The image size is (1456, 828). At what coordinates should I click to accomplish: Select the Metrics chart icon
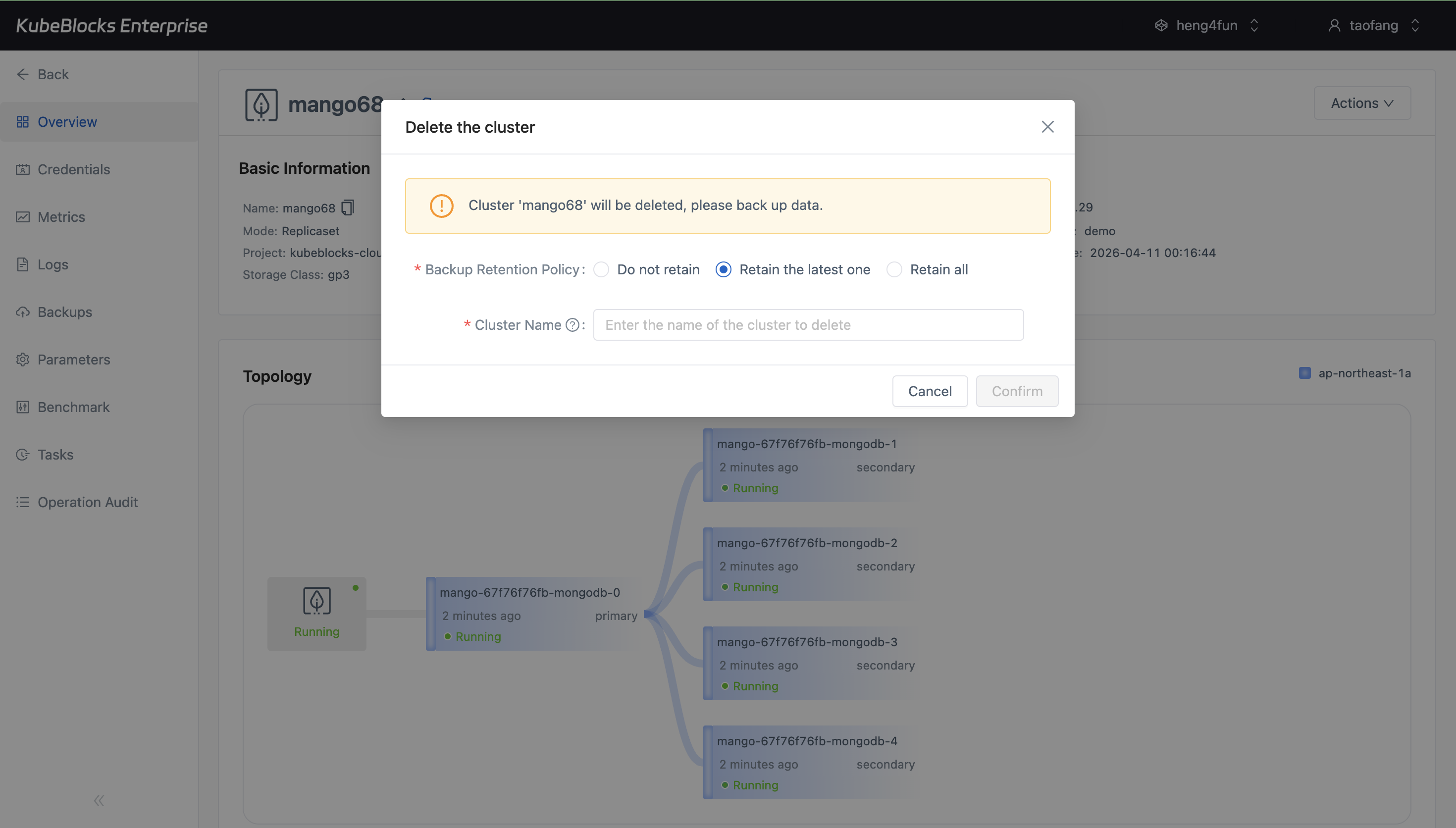pos(23,217)
